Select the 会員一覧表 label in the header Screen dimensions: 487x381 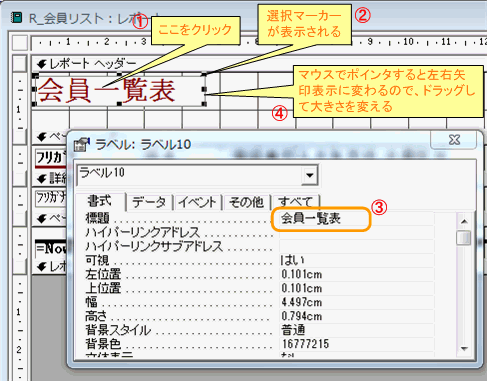[119, 89]
